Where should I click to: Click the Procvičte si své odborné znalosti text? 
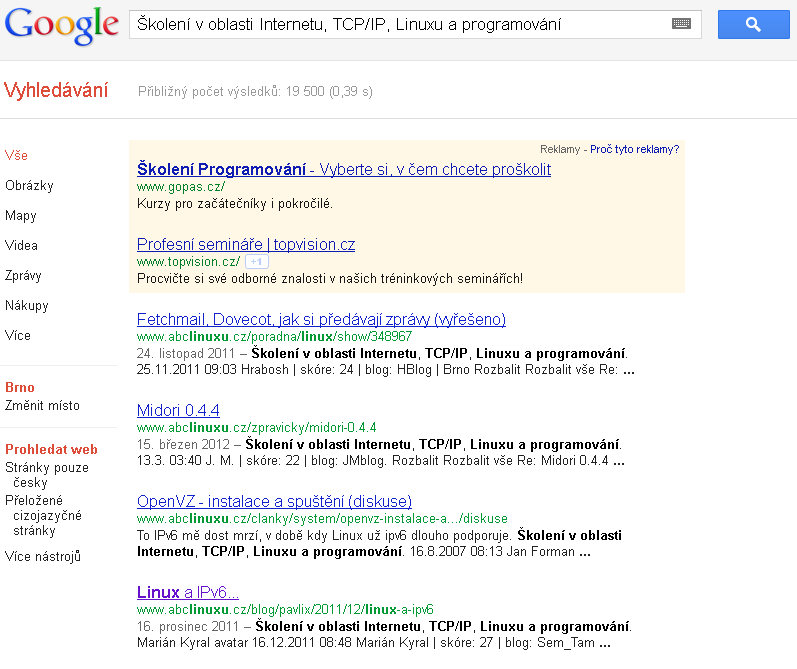(330, 279)
